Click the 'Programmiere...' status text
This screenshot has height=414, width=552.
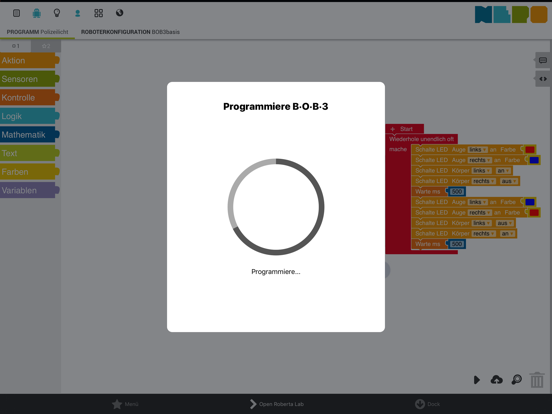(x=276, y=272)
